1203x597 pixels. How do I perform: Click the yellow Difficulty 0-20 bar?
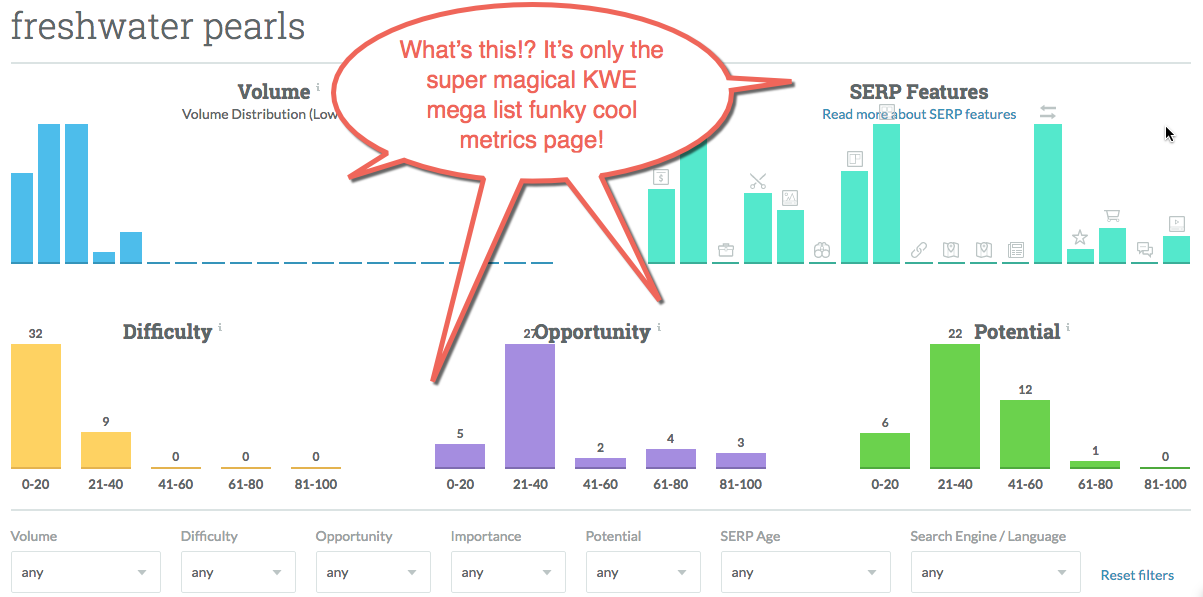[36, 406]
